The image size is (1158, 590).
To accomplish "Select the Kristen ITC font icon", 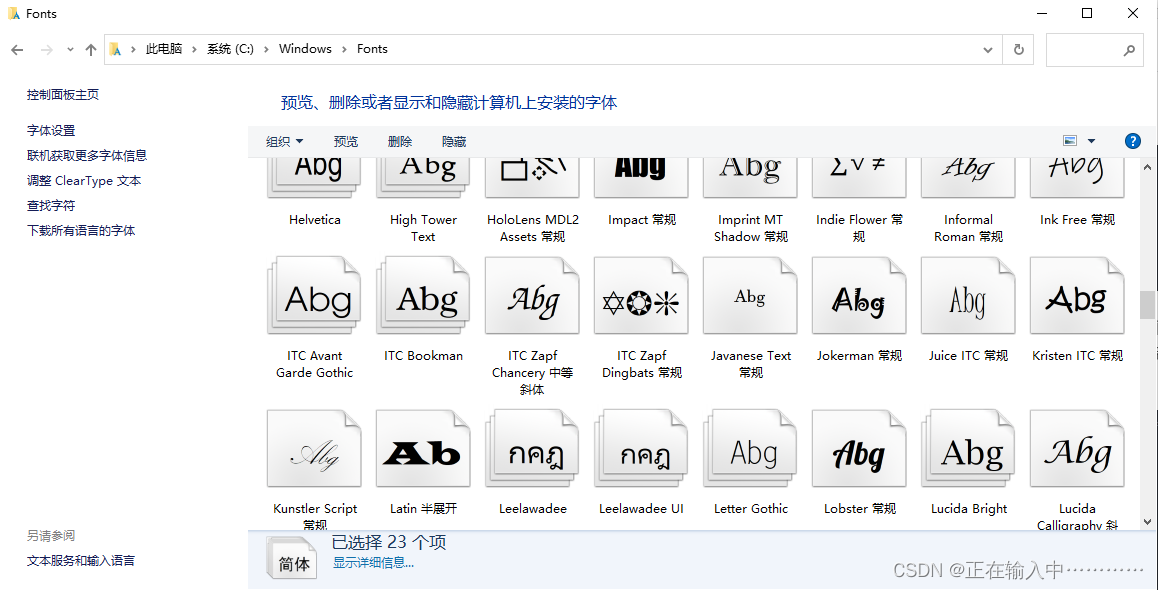I will click(1078, 295).
